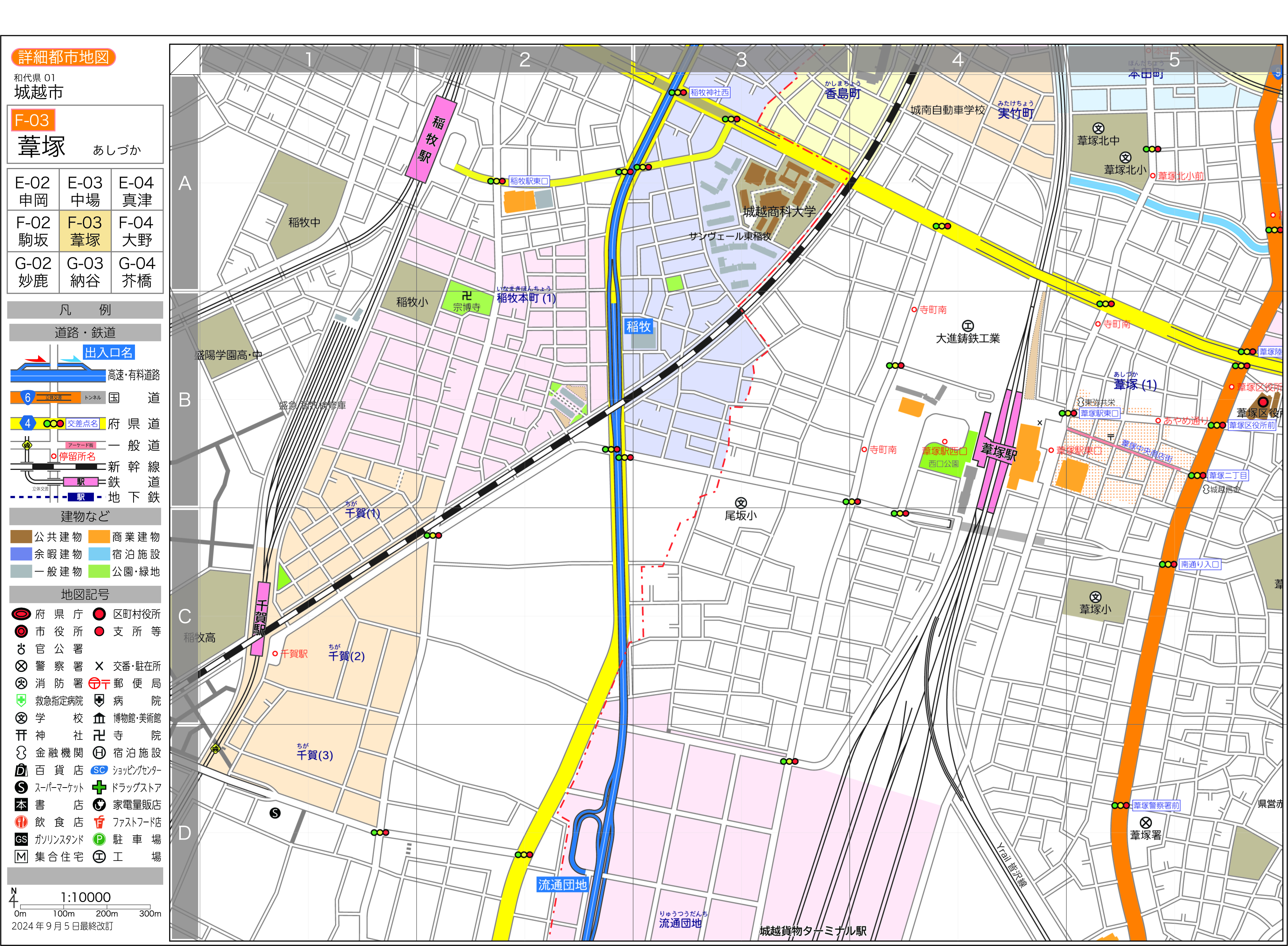Click the 稲牧 expressway entrance label
This screenshot has width=1288, height=946.
point(638,326)
